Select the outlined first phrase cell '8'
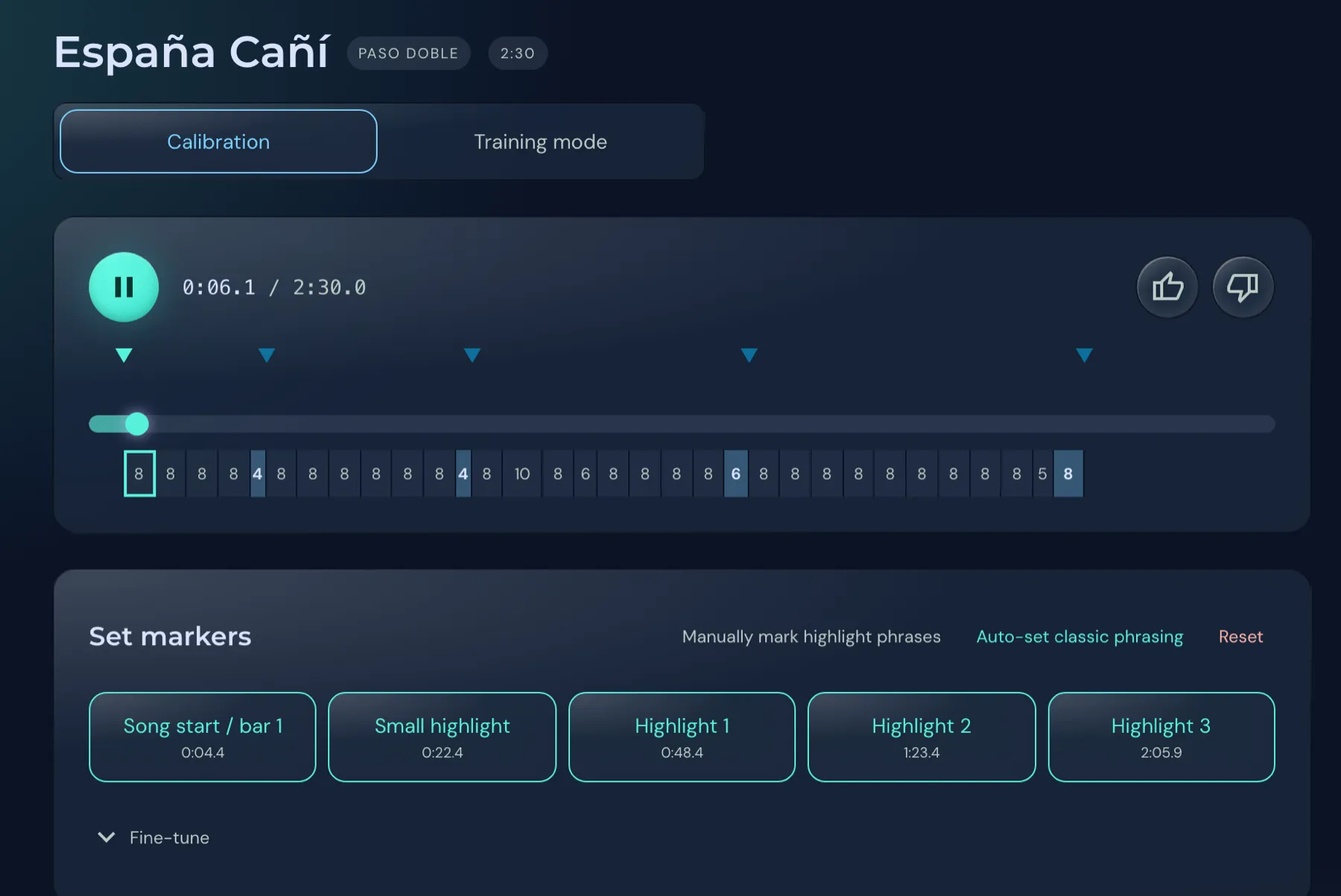Screen dimensions: 1341x896 click(139, 474)
